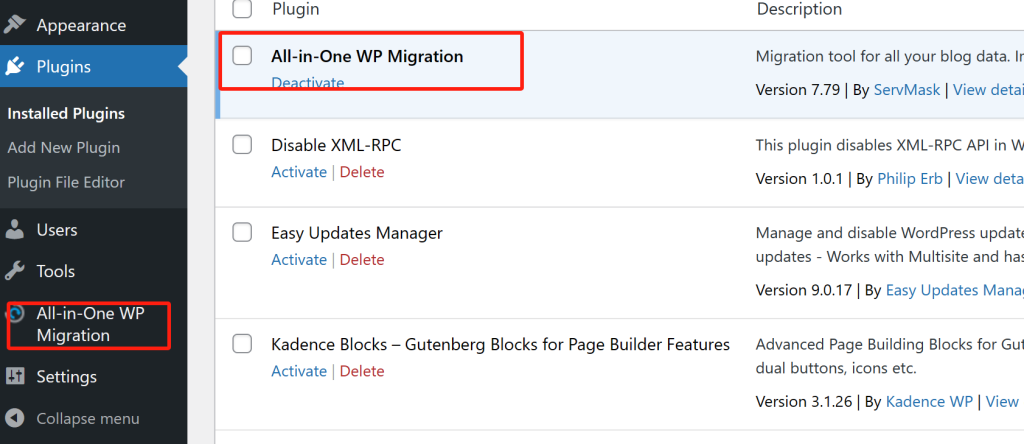Click the Version 9.0.17 text

[804, 290]
